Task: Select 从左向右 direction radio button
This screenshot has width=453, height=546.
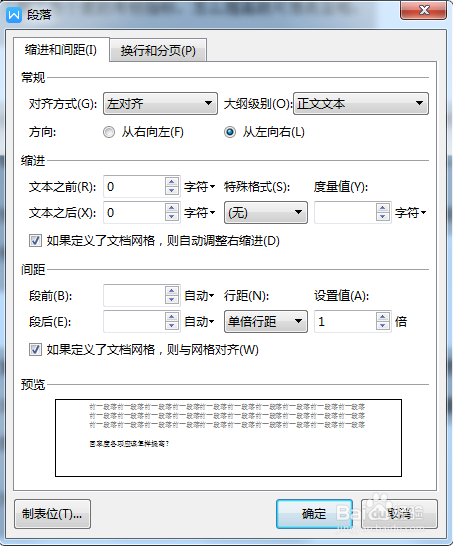Action: pos(230,132)
